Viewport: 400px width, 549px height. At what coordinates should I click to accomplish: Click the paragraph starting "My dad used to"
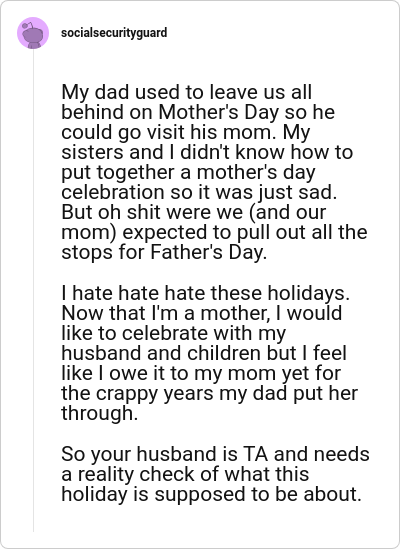214,172
